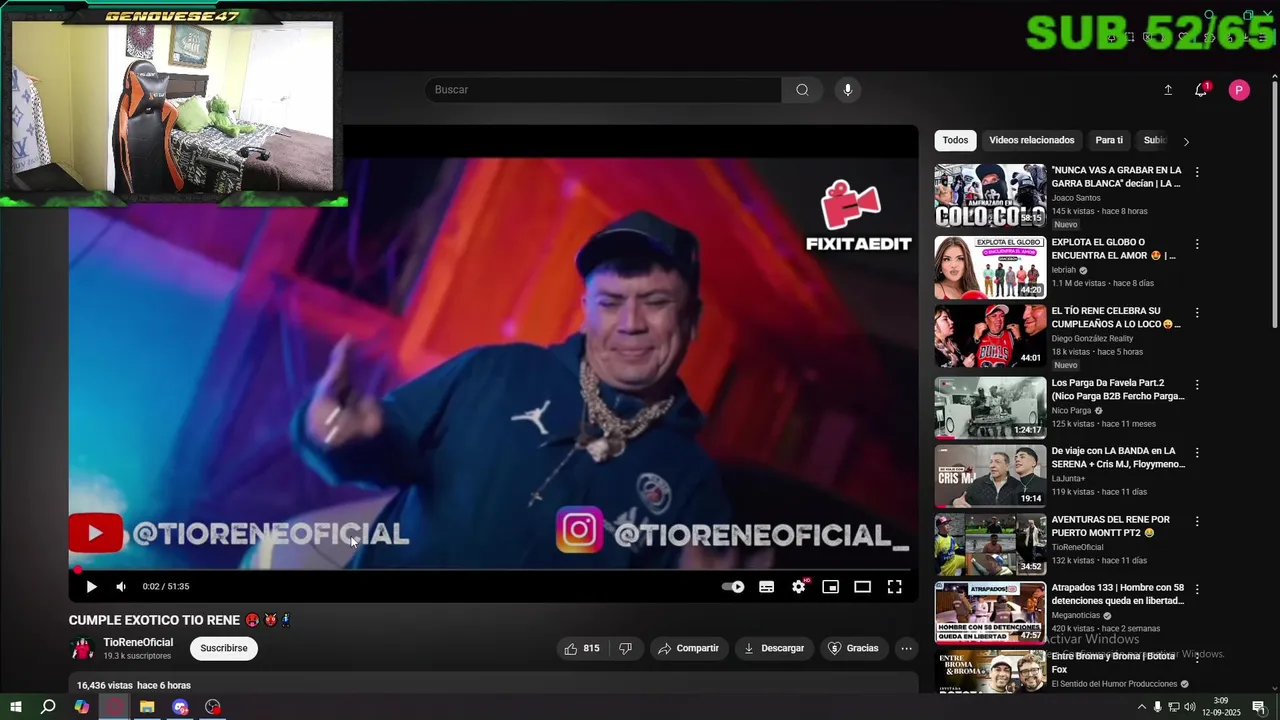Open the Los Parga Da Favela thumbnail
Viewport: 1280px width, 720px height.
[990, 408]
